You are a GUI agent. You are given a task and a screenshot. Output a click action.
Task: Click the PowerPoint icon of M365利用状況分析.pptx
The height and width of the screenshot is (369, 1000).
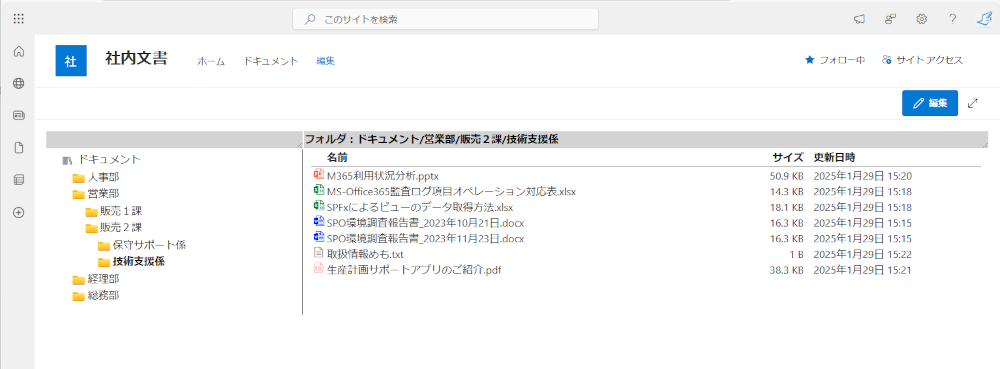[x=319, y=175]
